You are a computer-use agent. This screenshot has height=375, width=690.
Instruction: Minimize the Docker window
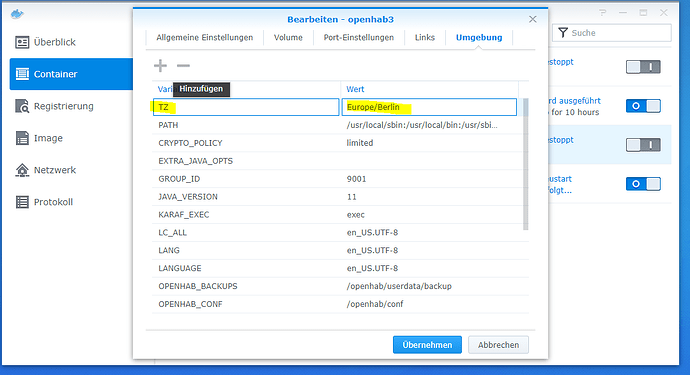pos(623,13)
